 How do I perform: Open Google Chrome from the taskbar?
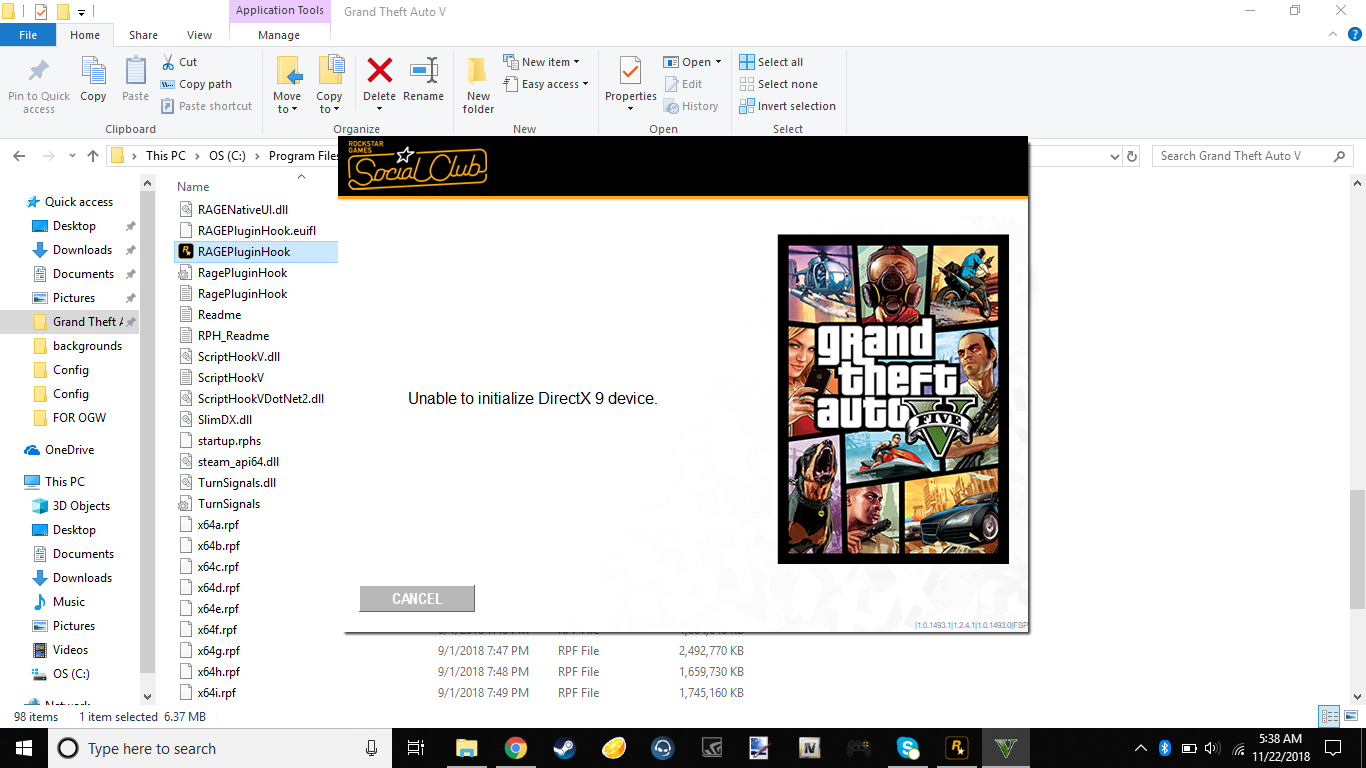click(x=515, y=748)
